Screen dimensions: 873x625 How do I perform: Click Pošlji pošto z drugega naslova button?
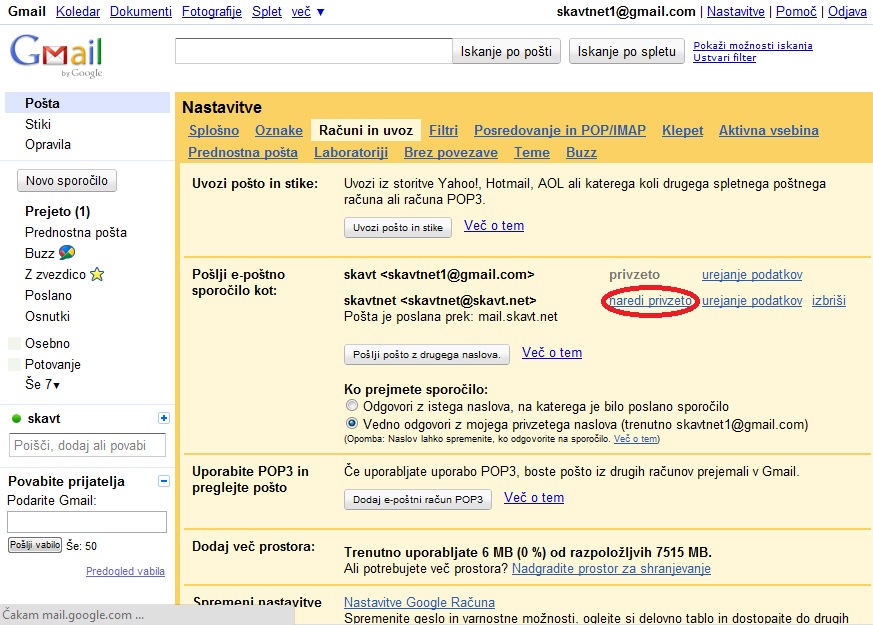[x=426, y=355]
